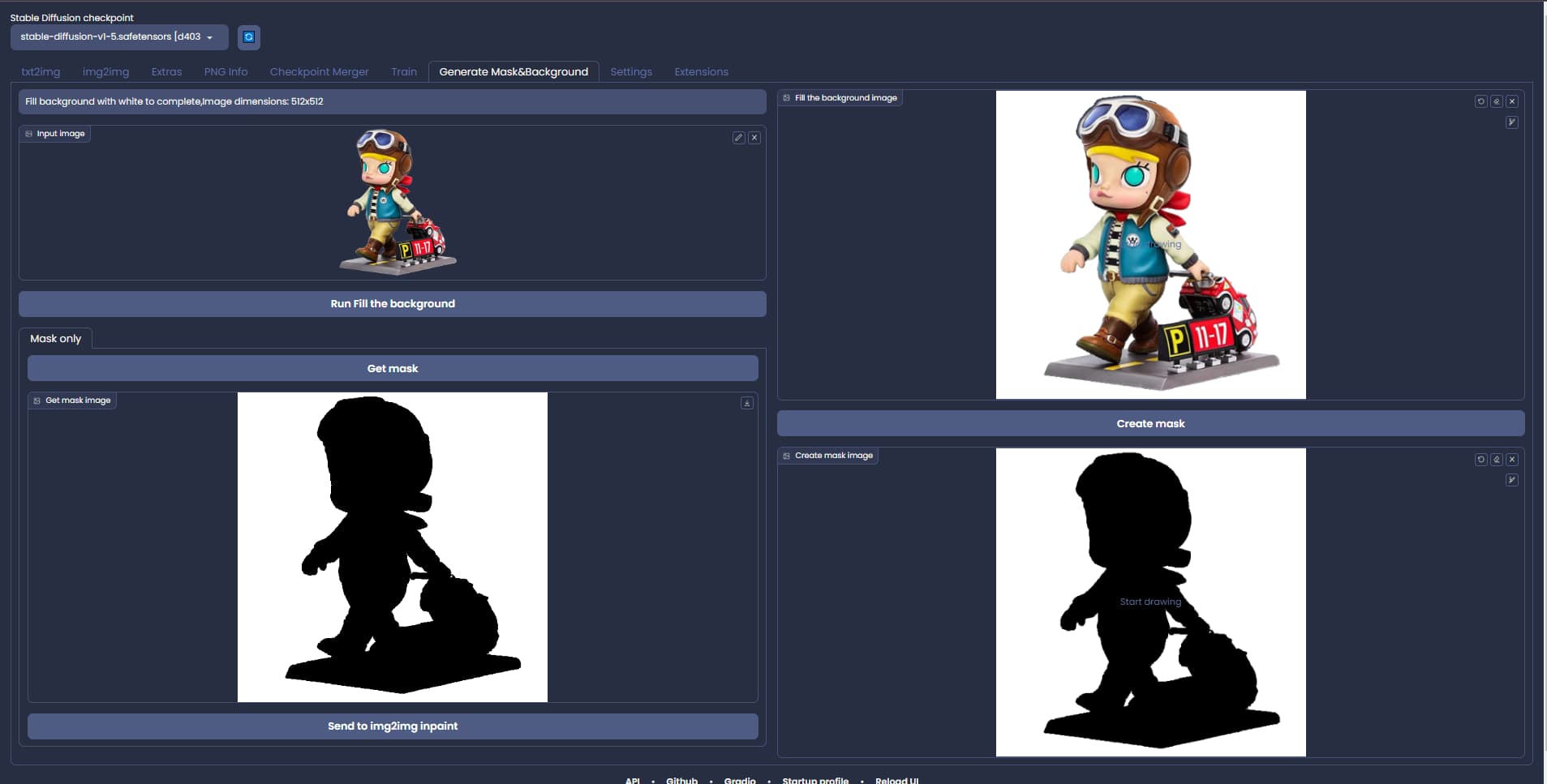Click the Get mask button

(x=393, y=368)
